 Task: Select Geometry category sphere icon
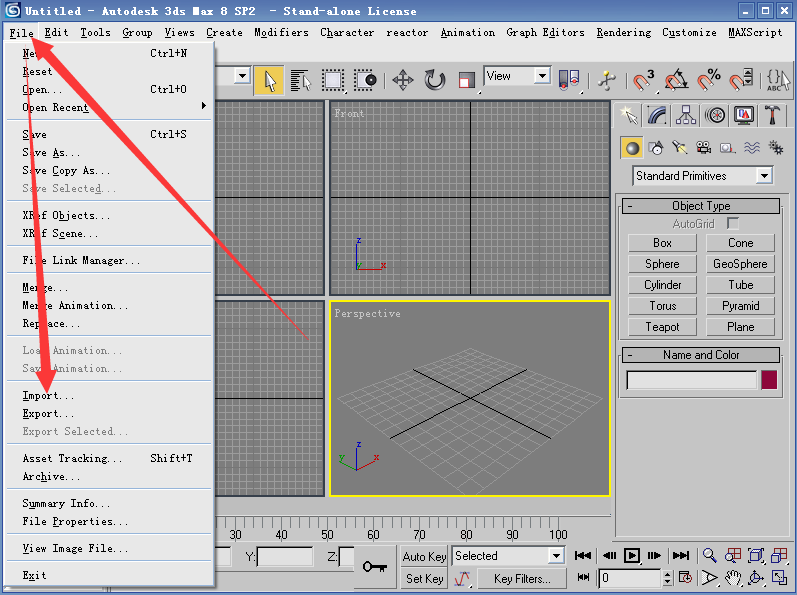(632, 148)
